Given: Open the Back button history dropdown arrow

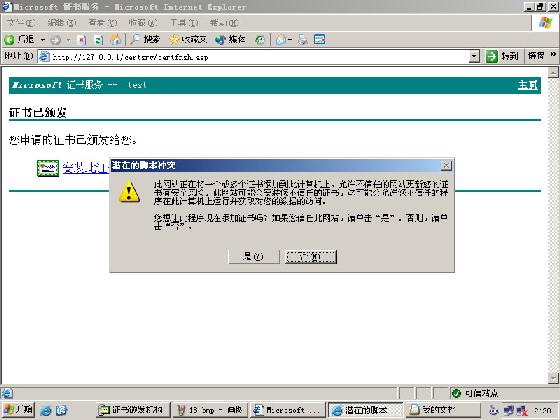Looking at the screenshot, I should point(43,40).
